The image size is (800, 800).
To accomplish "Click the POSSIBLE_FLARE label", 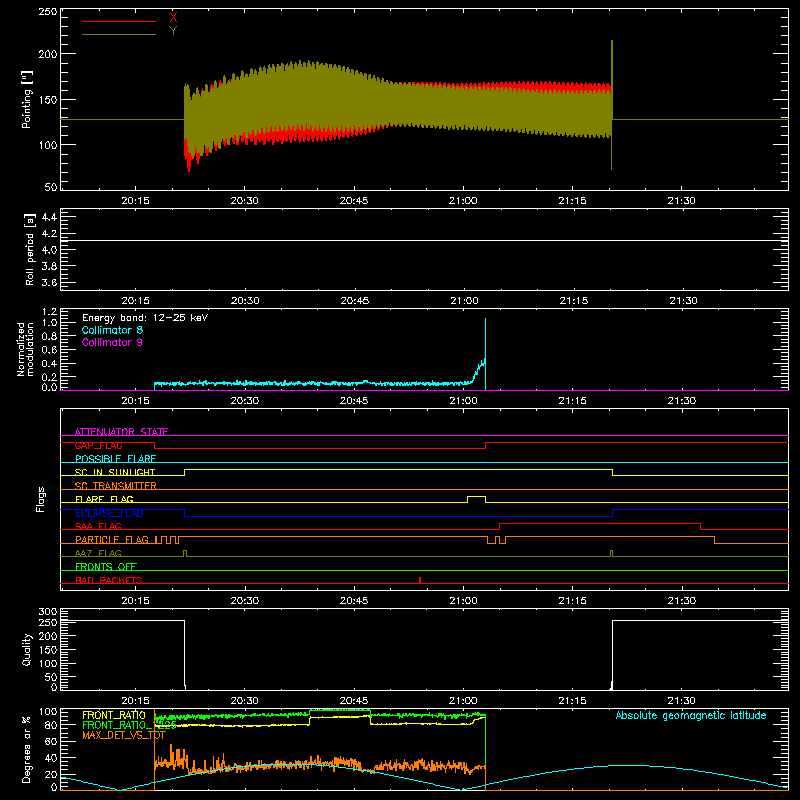I will click(115, 459).
